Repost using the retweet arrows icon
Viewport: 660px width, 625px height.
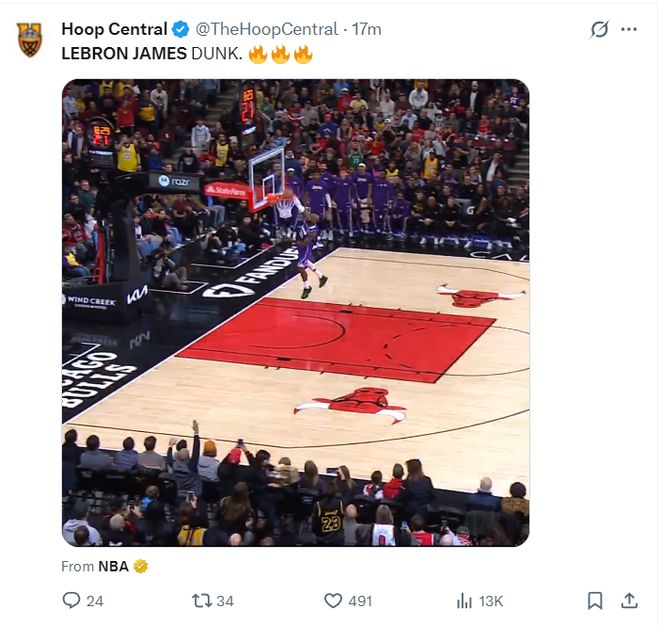click(201, 600)
